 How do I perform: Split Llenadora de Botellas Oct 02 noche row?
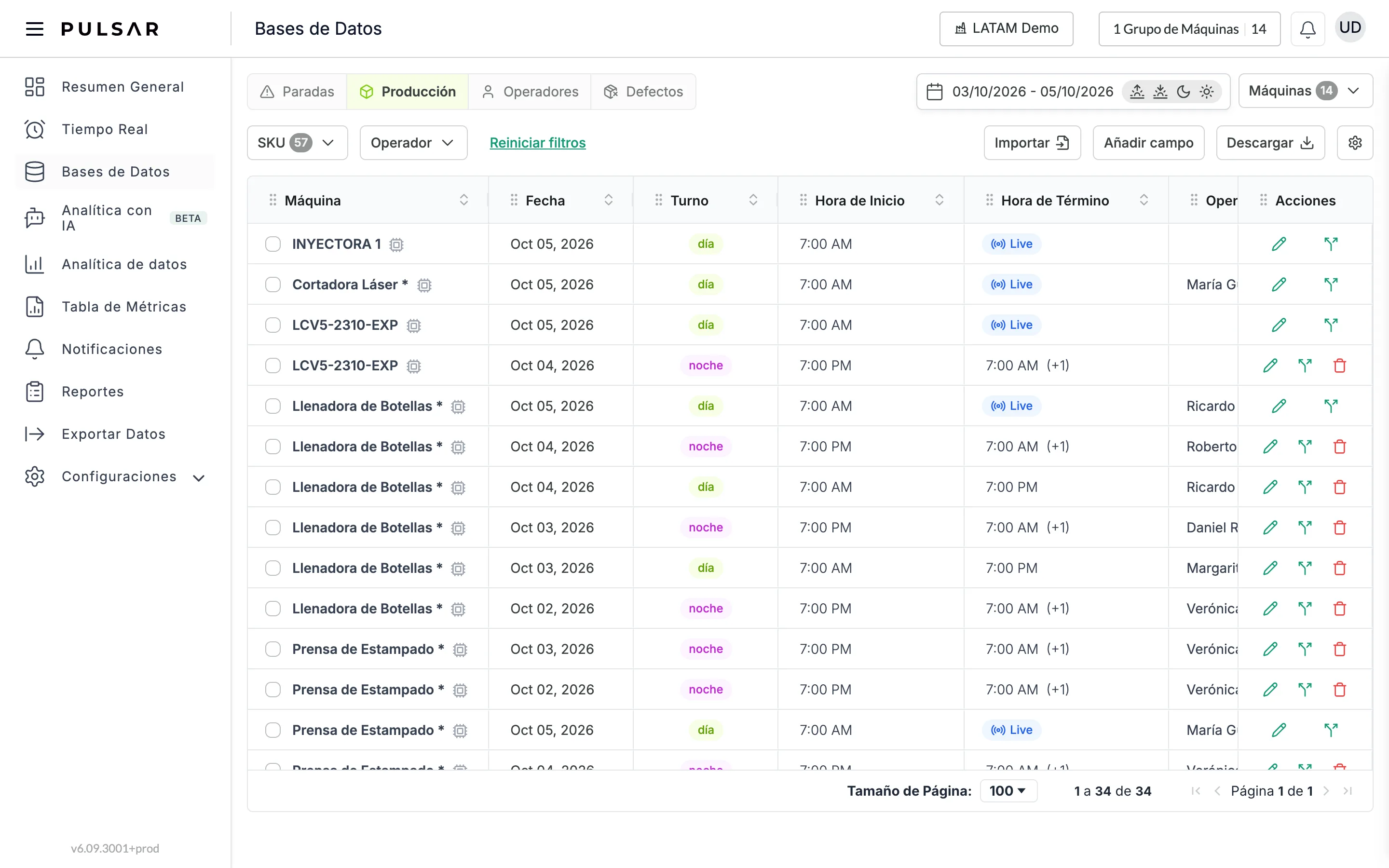point(1305,609)
